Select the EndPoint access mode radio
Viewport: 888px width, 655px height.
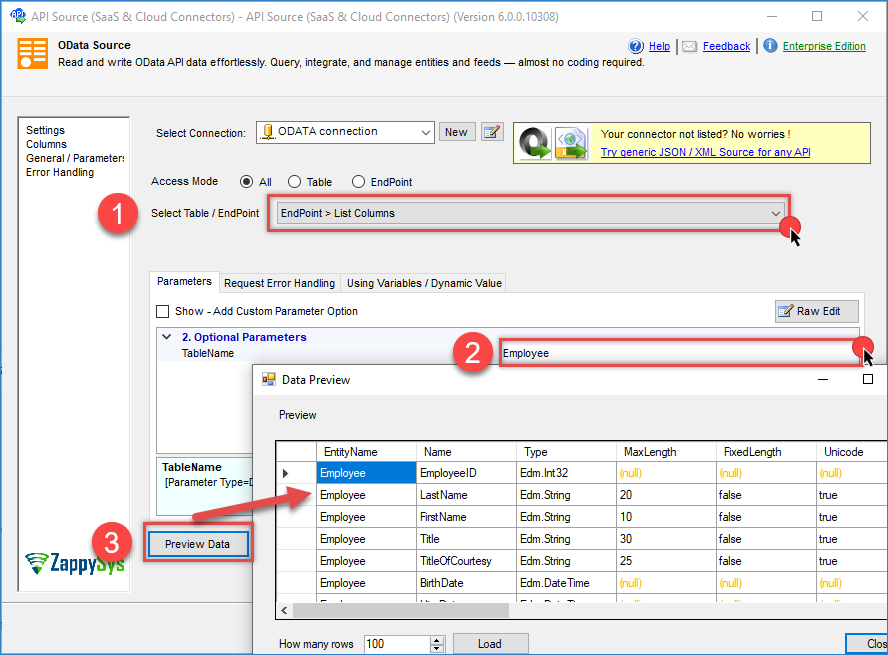358,182
